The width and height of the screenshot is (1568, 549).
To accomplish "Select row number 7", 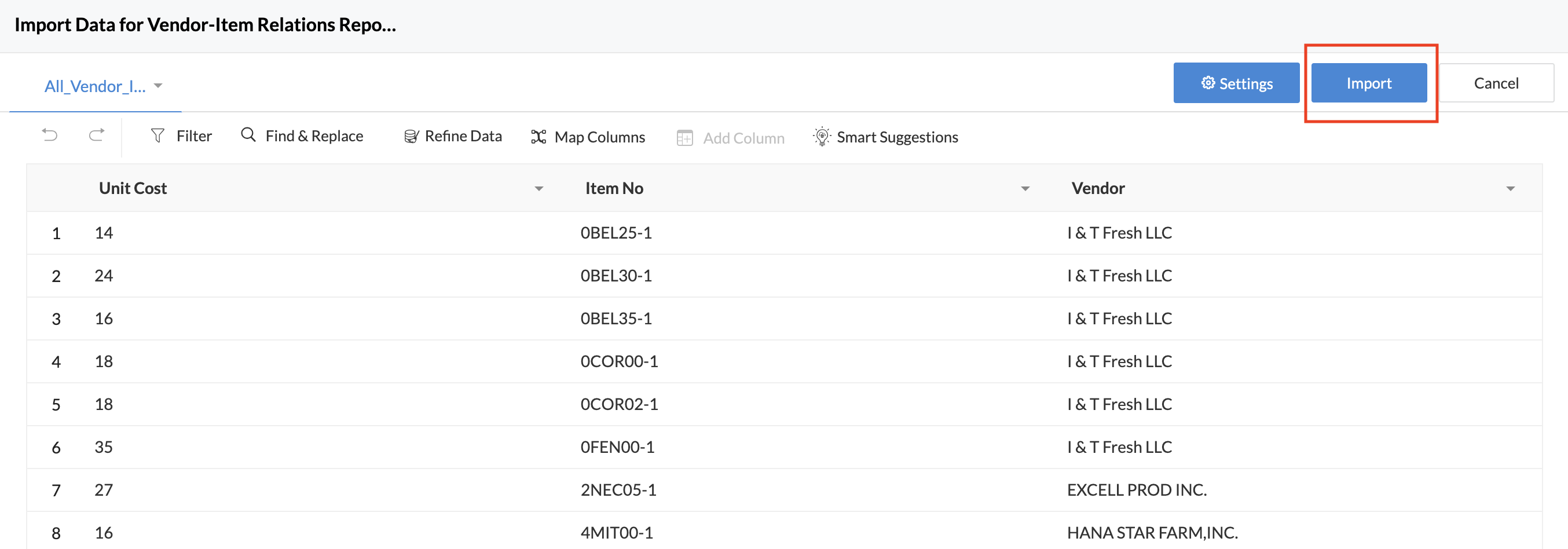I will [x=56, y=490].
